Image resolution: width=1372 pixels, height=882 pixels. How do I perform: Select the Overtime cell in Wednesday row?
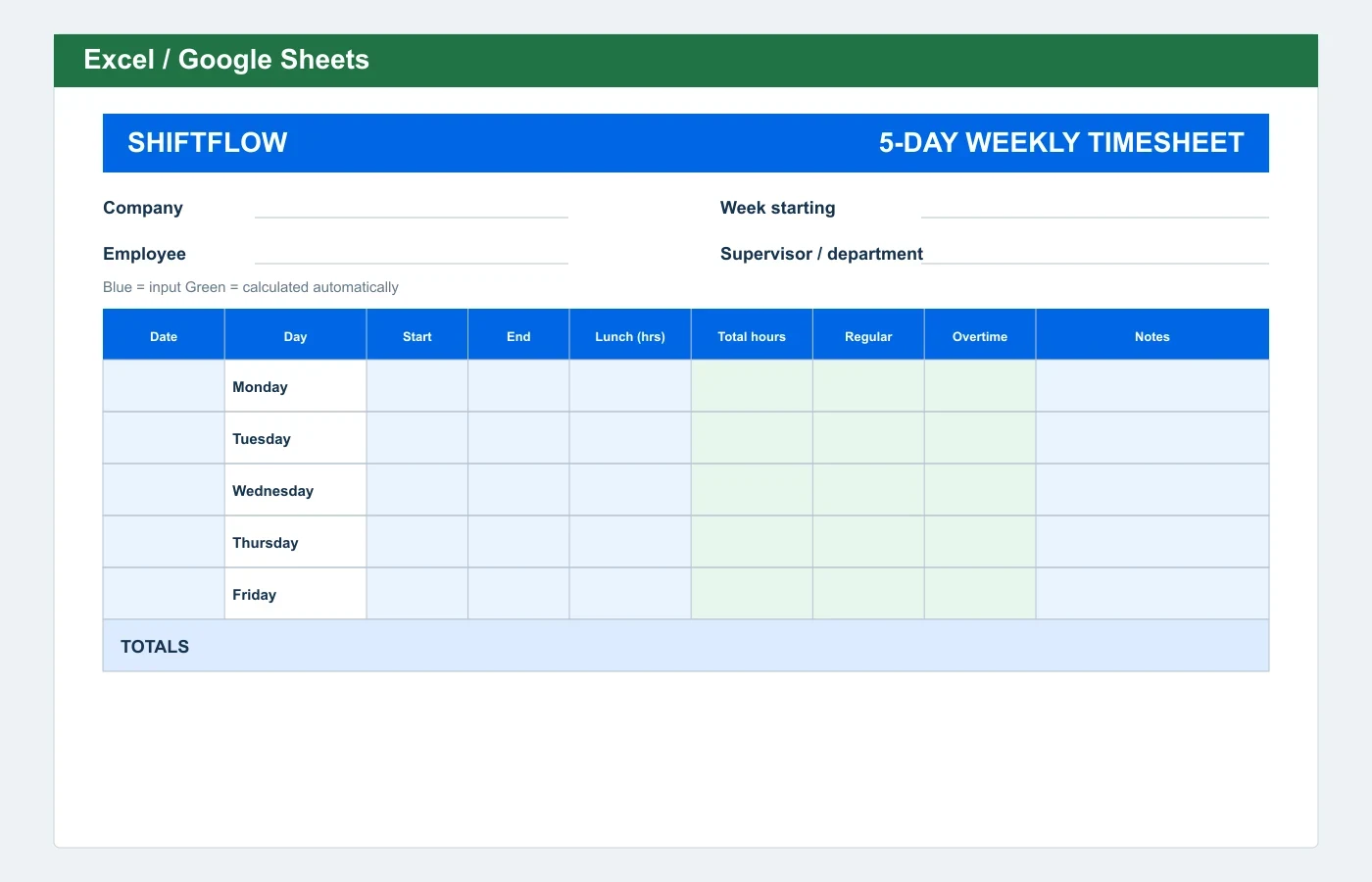[x=980, y=490]
